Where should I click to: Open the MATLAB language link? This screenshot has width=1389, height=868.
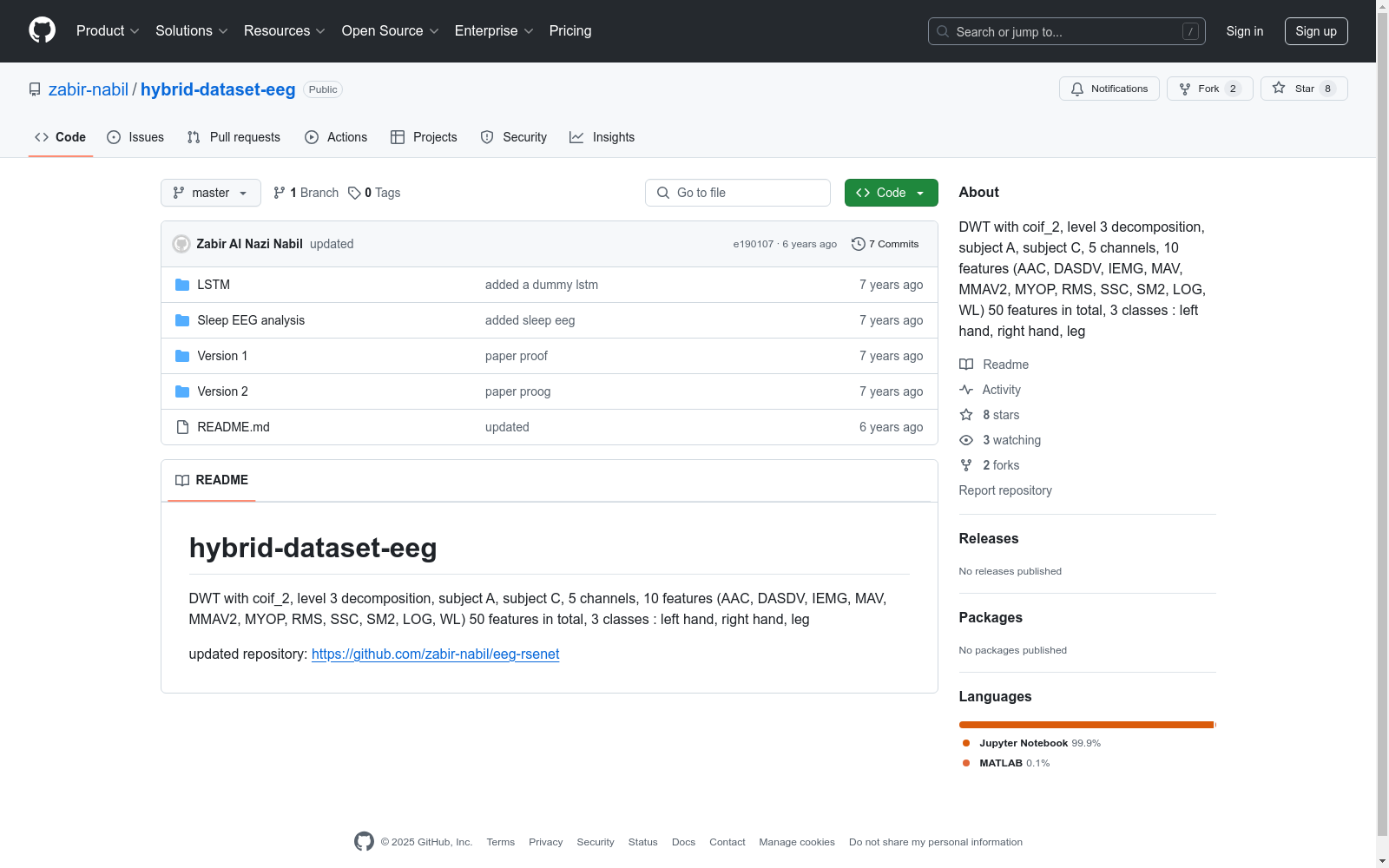(x=1006, y=763)
